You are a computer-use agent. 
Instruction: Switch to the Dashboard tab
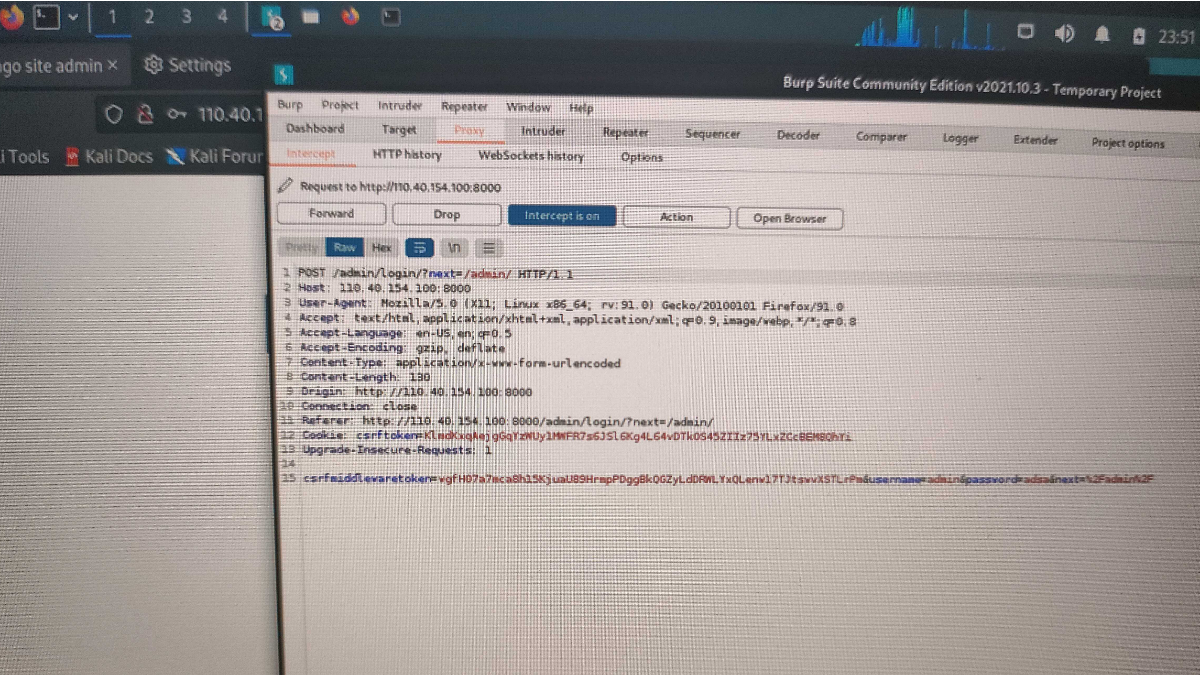[315, 128]
